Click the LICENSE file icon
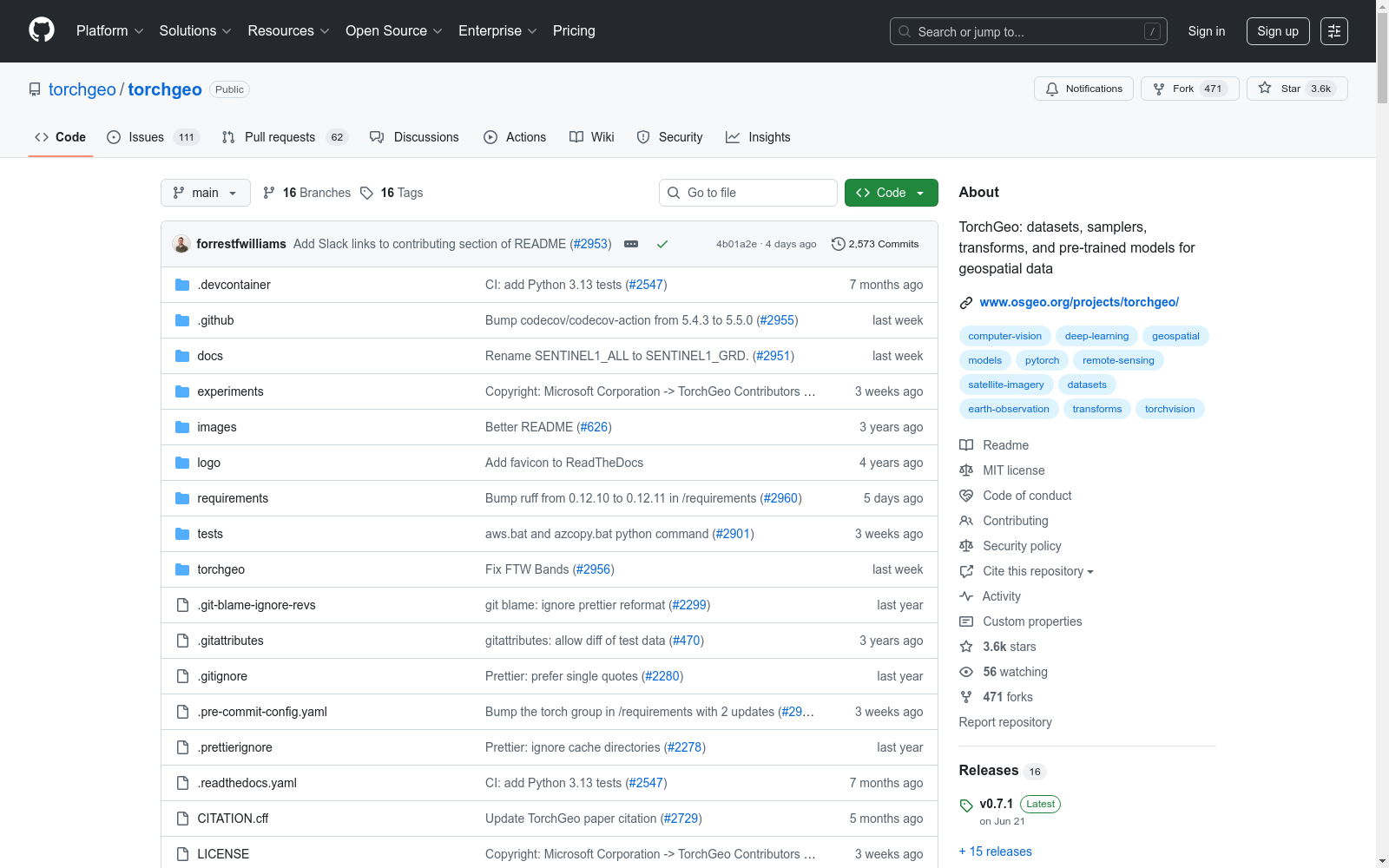This screenshot has height=868, width=1389. click(x=182, y=854)
